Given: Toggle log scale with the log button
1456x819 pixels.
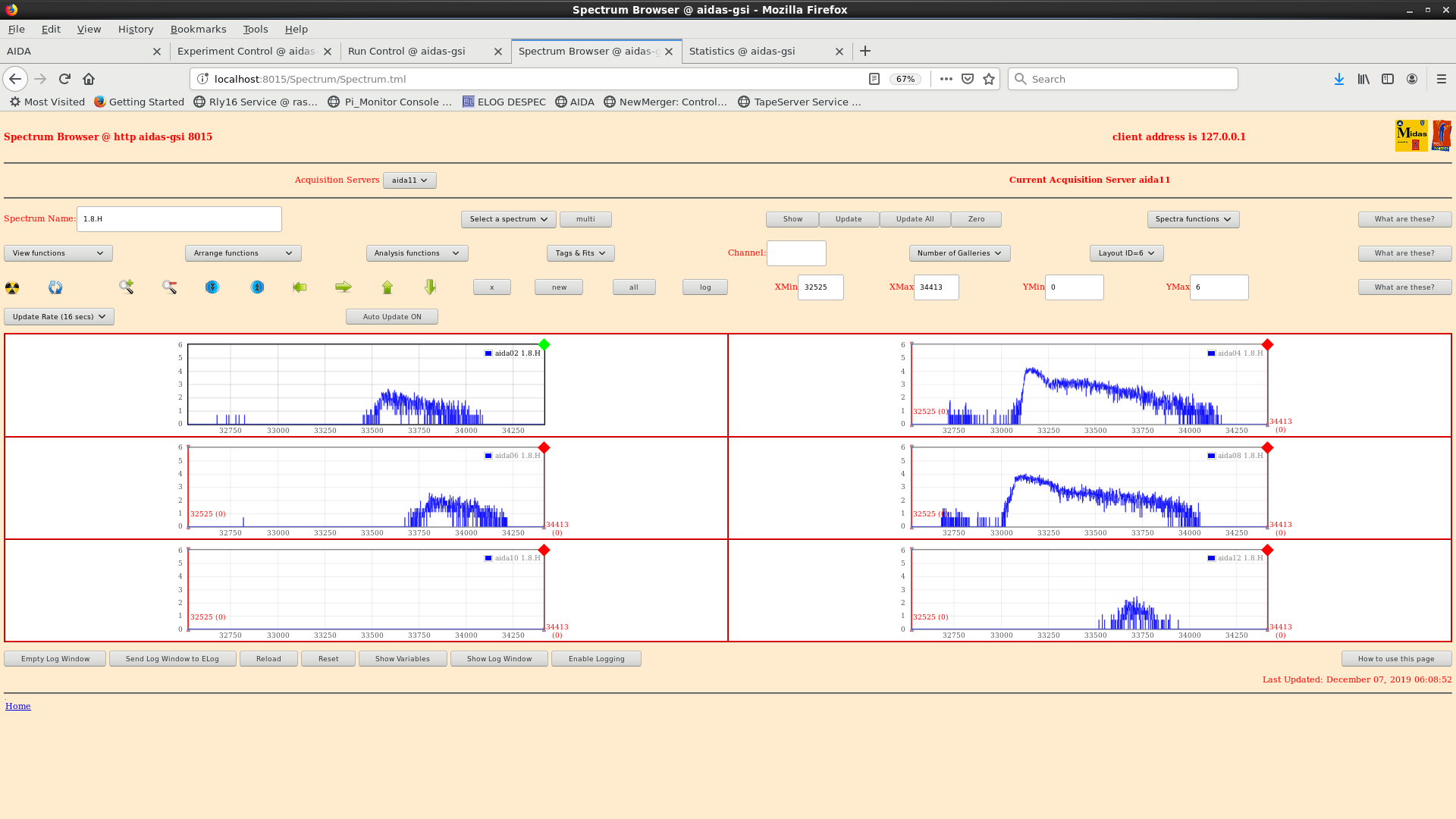Looking at the screenshot, I should [704, 287].
